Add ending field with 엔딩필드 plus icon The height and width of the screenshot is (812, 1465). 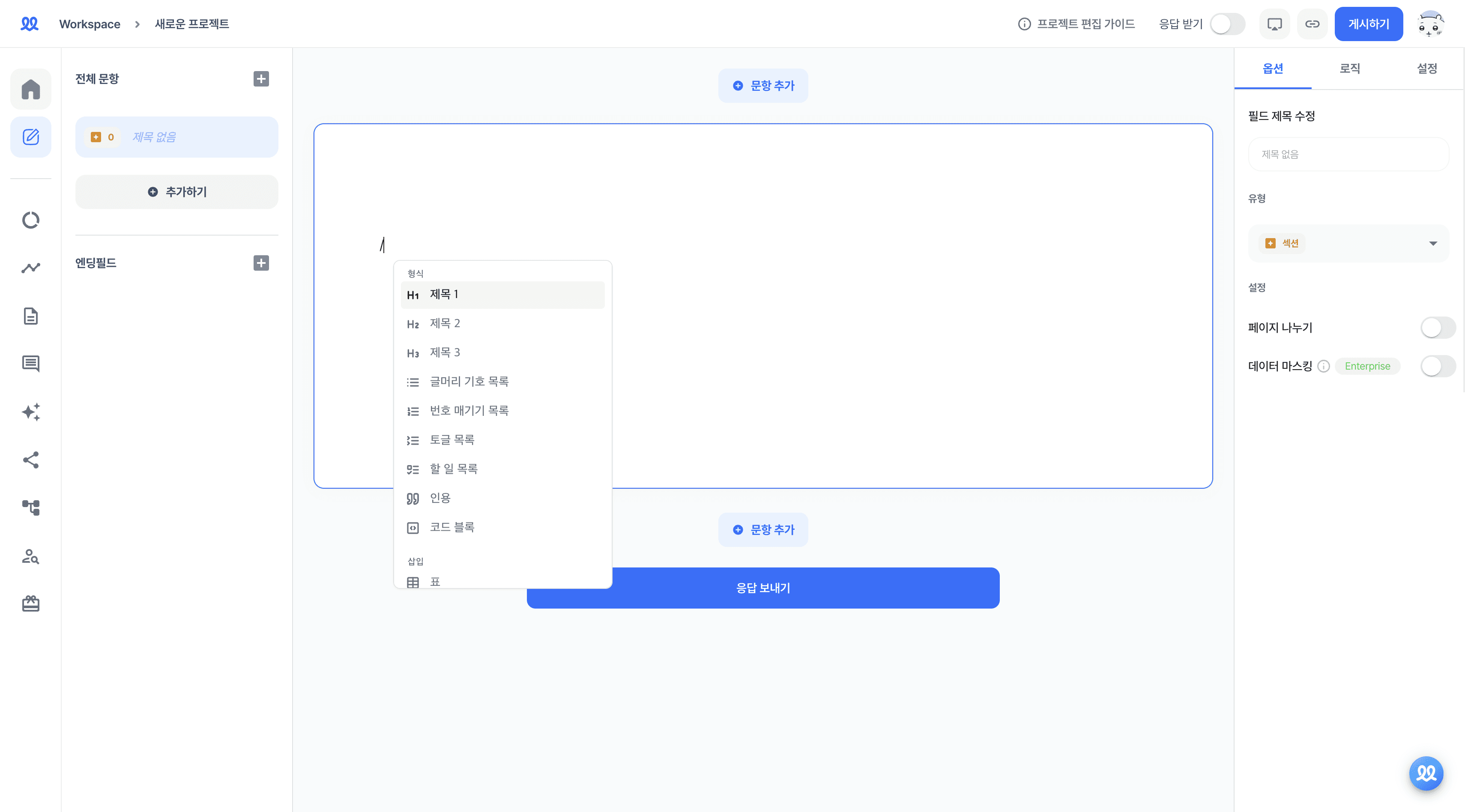[261, 263]
